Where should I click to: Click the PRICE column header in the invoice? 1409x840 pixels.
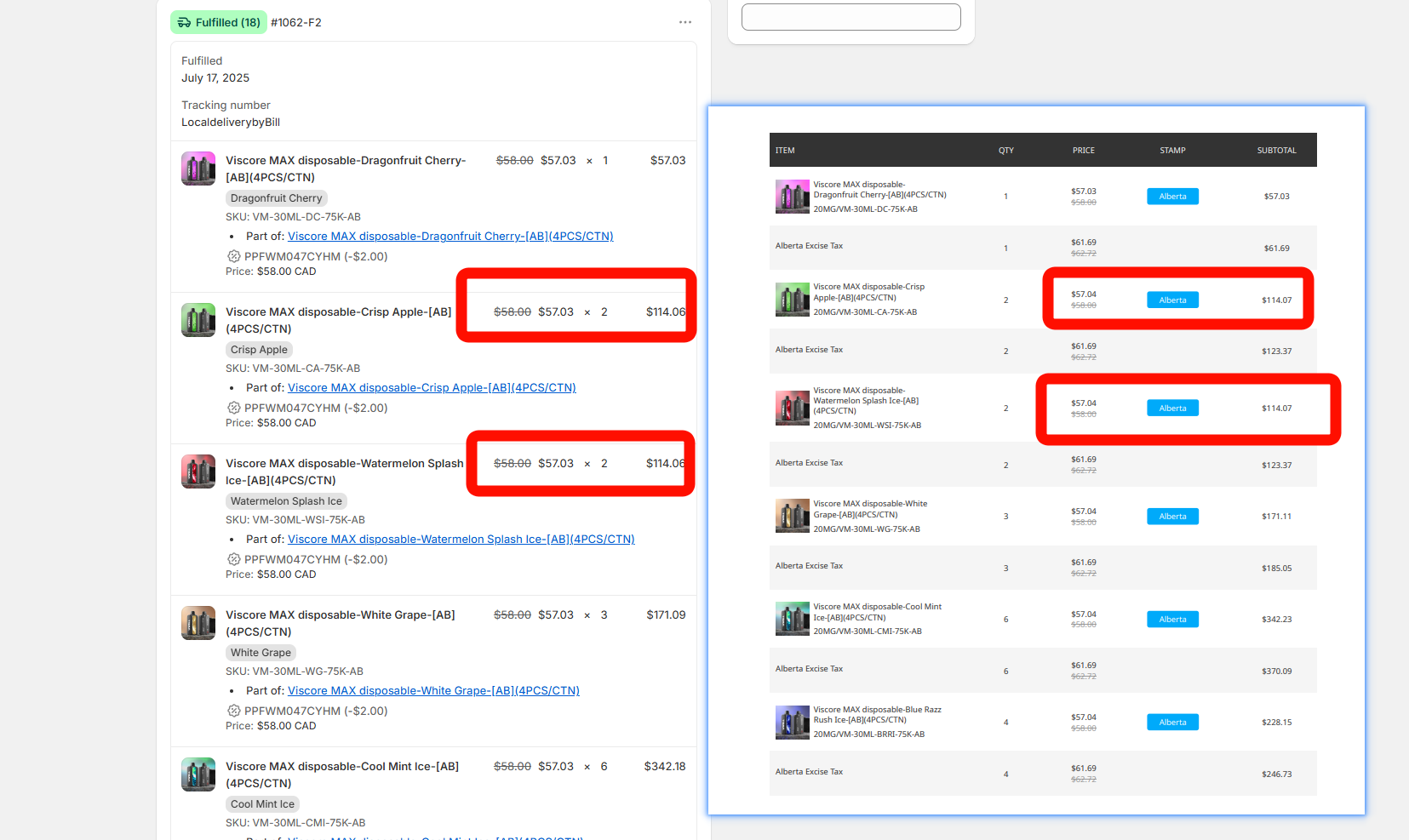pos(1084,151)
